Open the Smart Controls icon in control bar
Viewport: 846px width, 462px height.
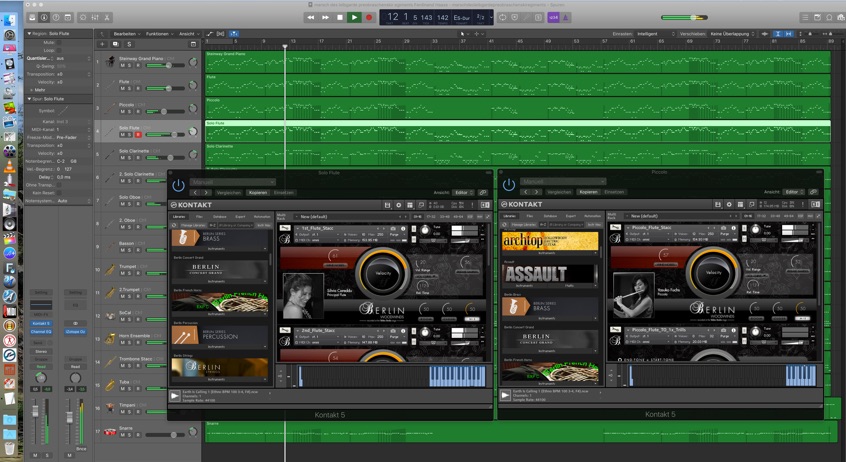pyautogui.click(x=83, y=17)
